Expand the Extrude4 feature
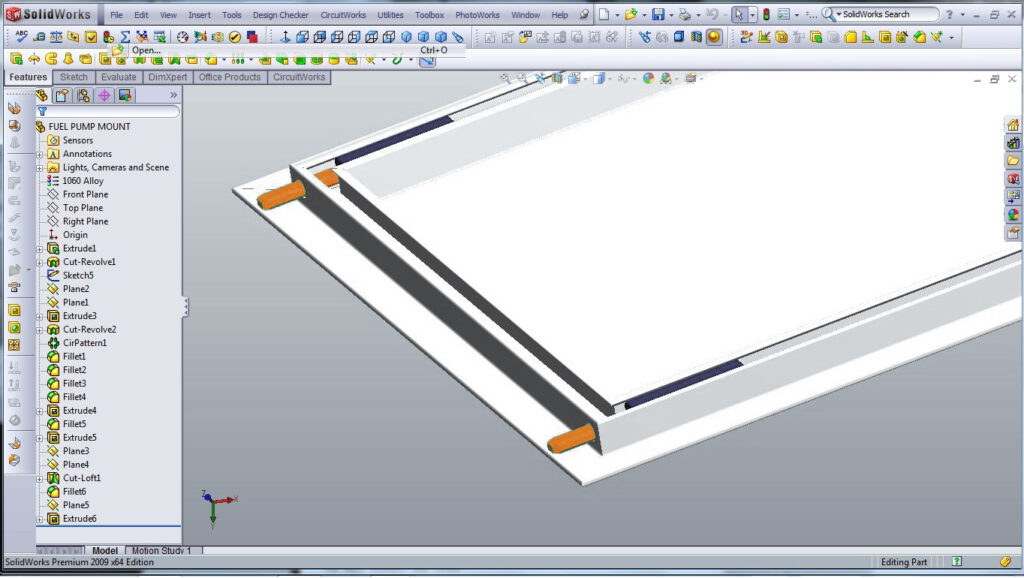Screen dimensions: 1024x578 [40, 411]
